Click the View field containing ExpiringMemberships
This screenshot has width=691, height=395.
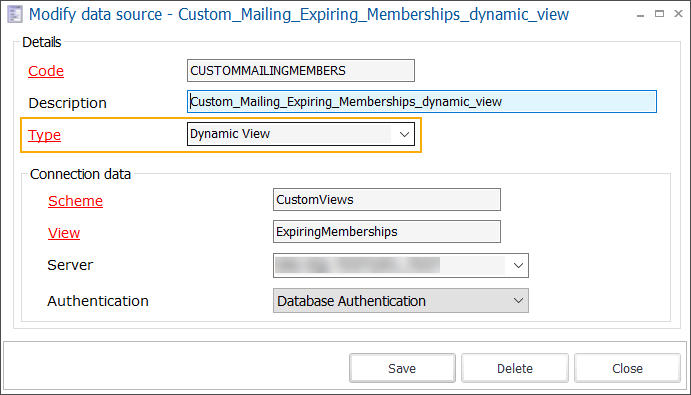386,231
